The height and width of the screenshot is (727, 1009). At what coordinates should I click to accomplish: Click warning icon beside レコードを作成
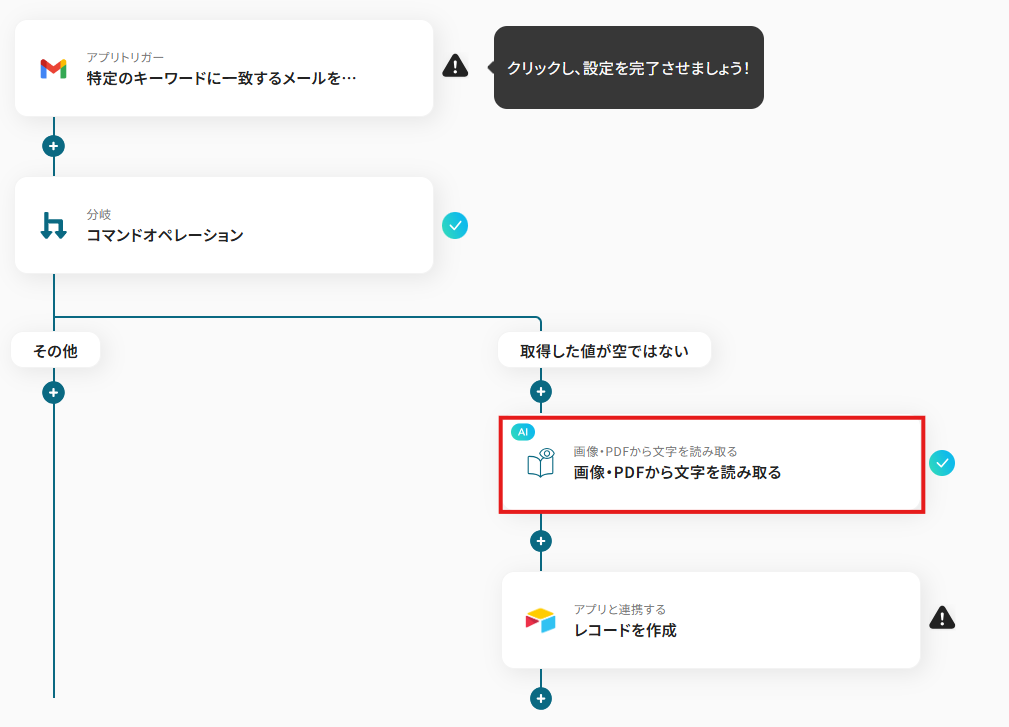942,618
